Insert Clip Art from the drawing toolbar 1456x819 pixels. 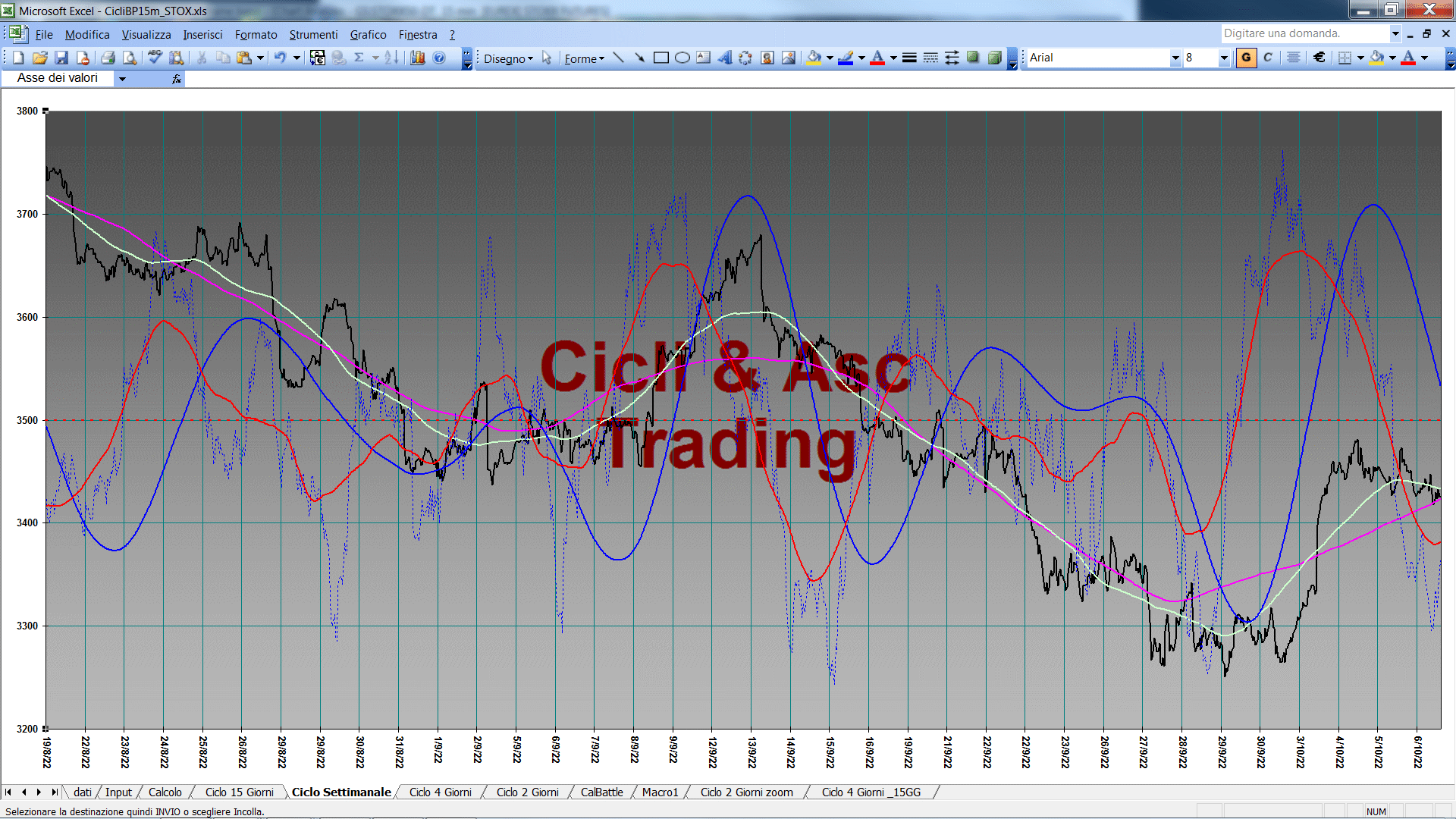pos(767,58)
